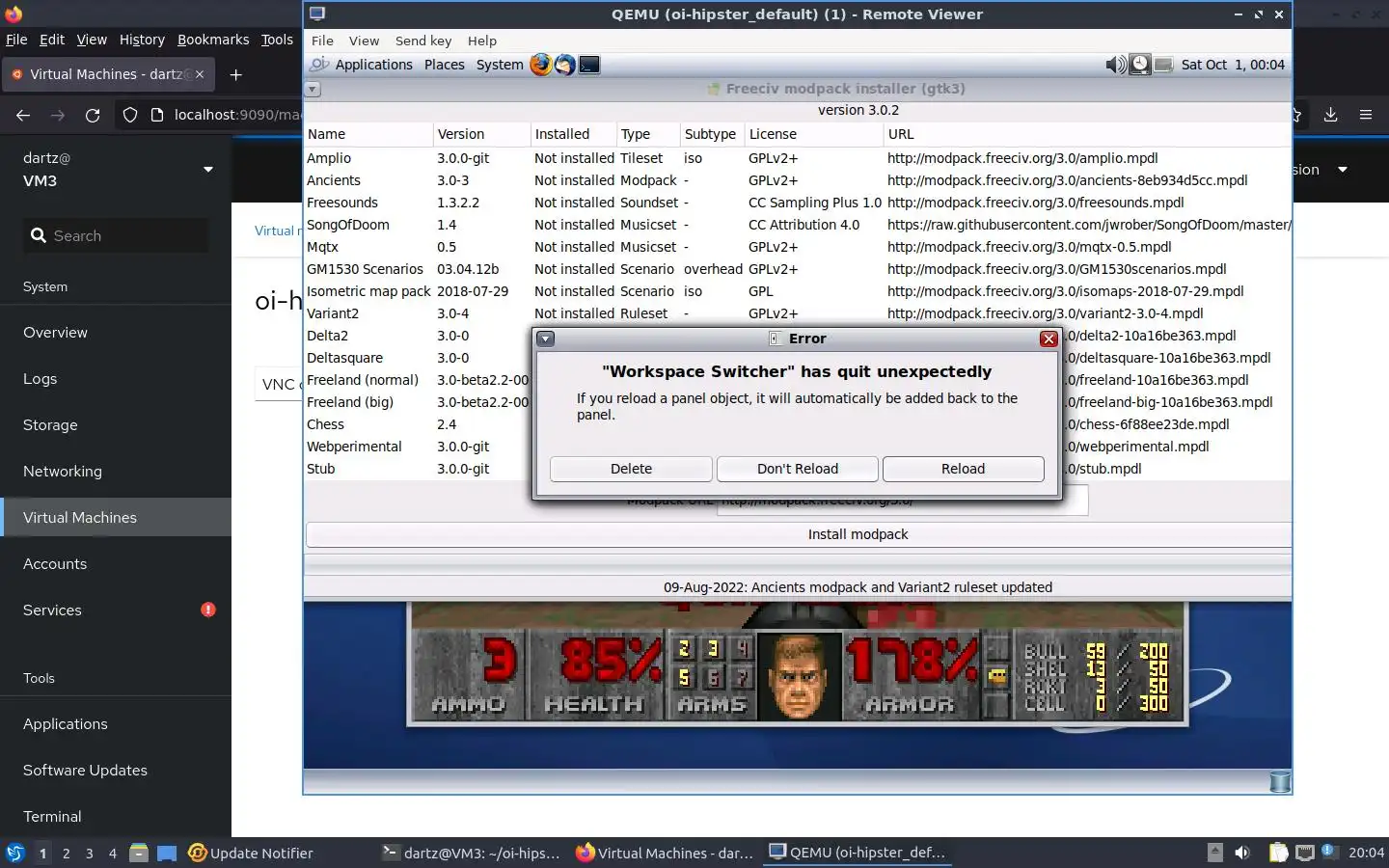Switch to workspace 2 on host taskbar

[x=66, y=853]
